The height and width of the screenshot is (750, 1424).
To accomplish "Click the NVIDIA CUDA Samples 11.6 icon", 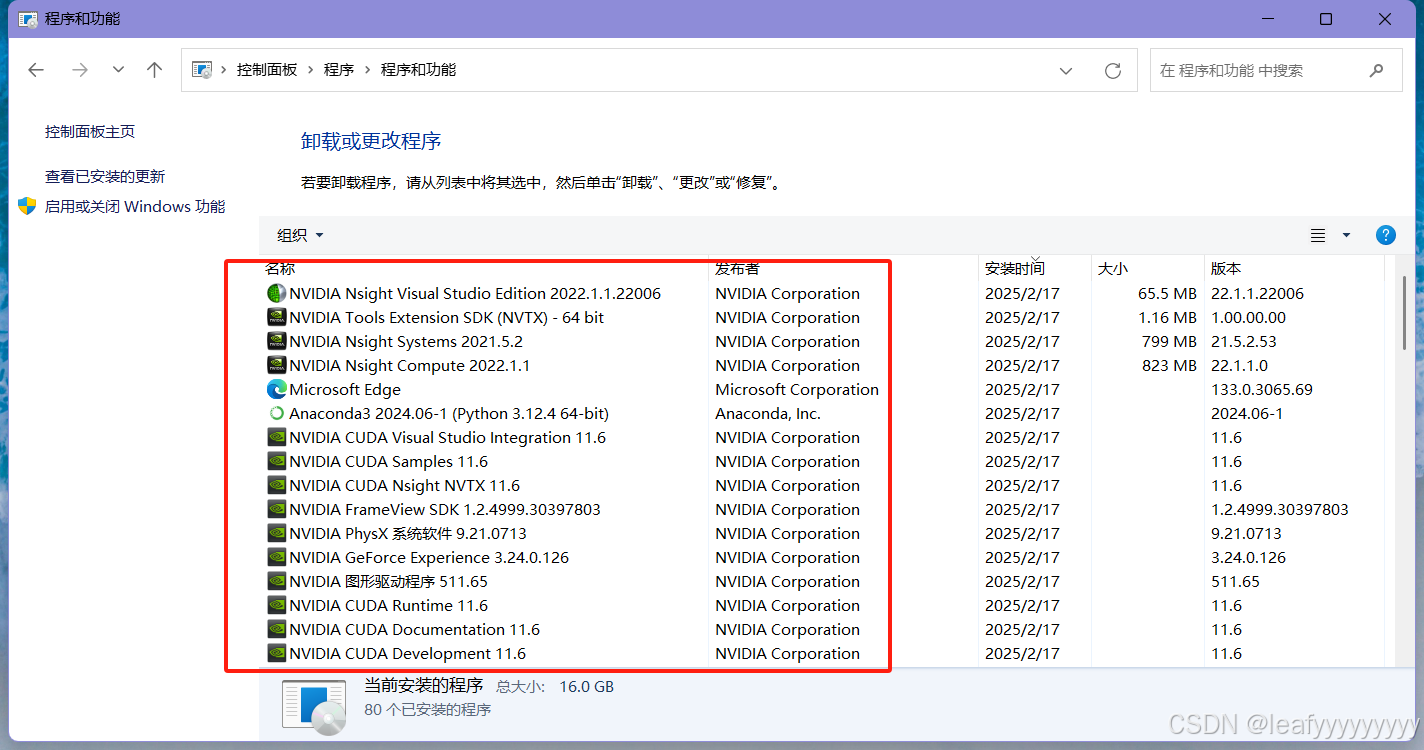I will click(277, 461).
